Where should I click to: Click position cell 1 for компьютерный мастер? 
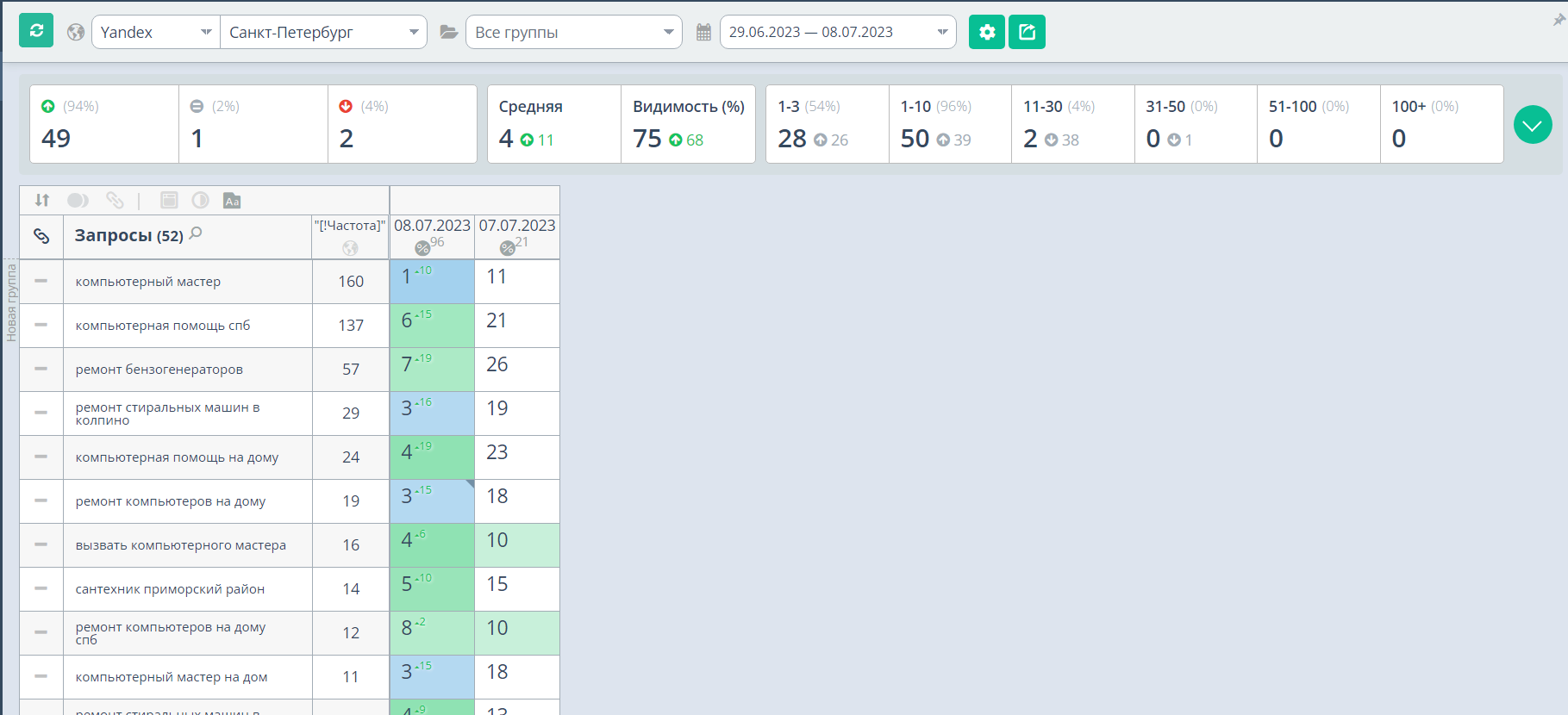point(432,281)
